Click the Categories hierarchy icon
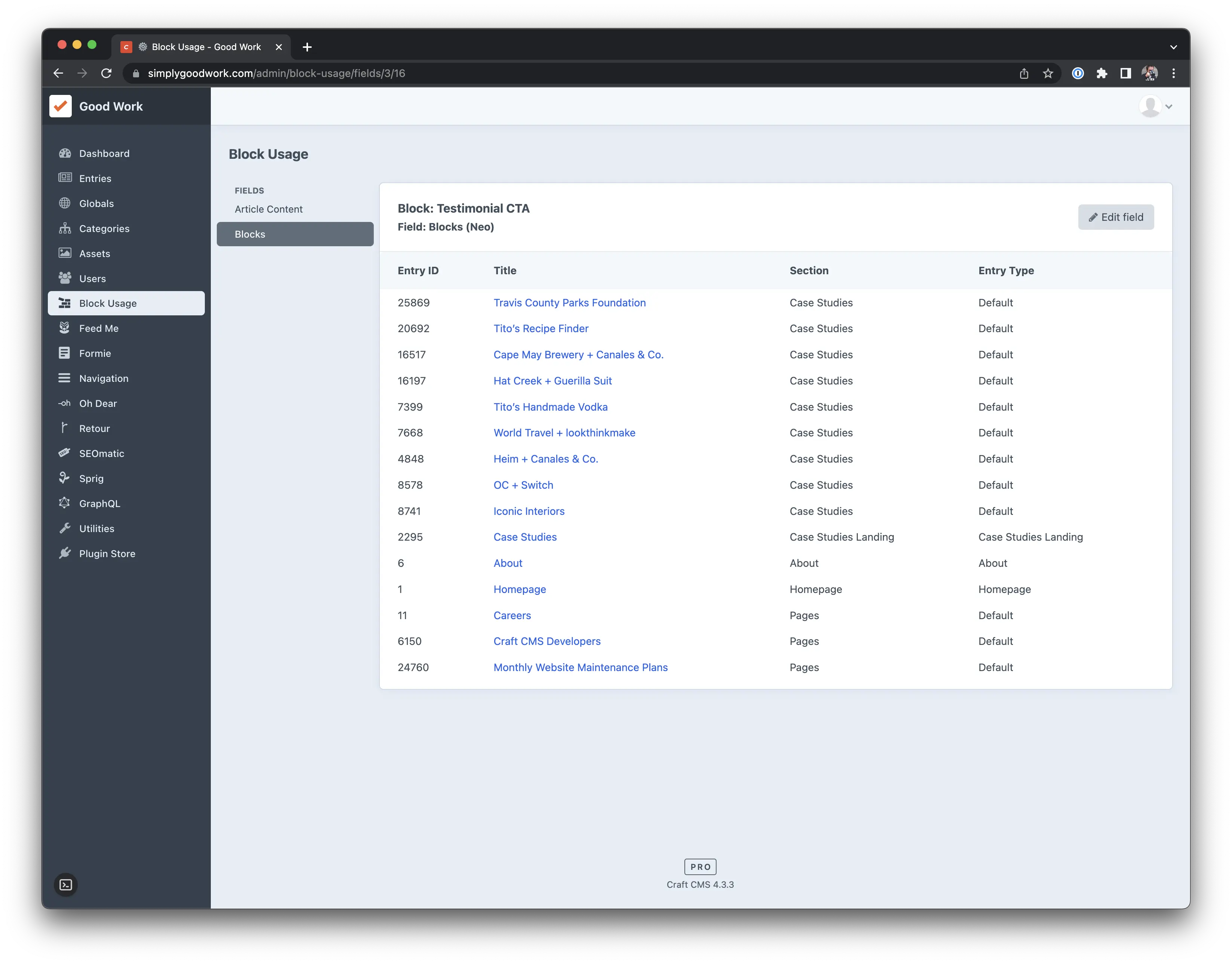Image resolution: width=1232 pixels, height=964 pixels. click(x=65, y=228)
